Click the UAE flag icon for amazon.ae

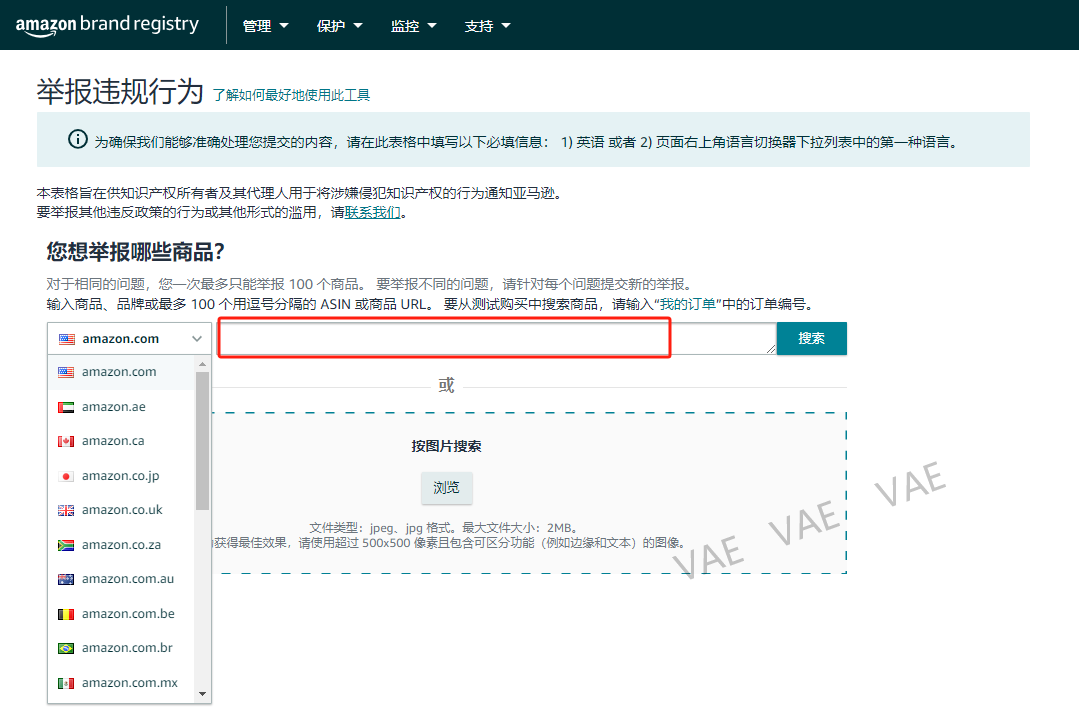(66, 407)
